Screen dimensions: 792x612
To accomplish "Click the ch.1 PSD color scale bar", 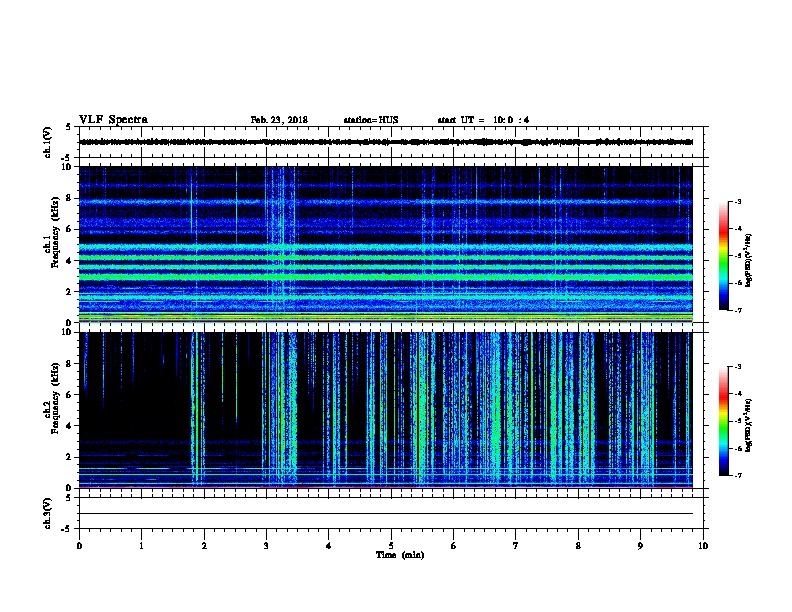I will point(723,256).
